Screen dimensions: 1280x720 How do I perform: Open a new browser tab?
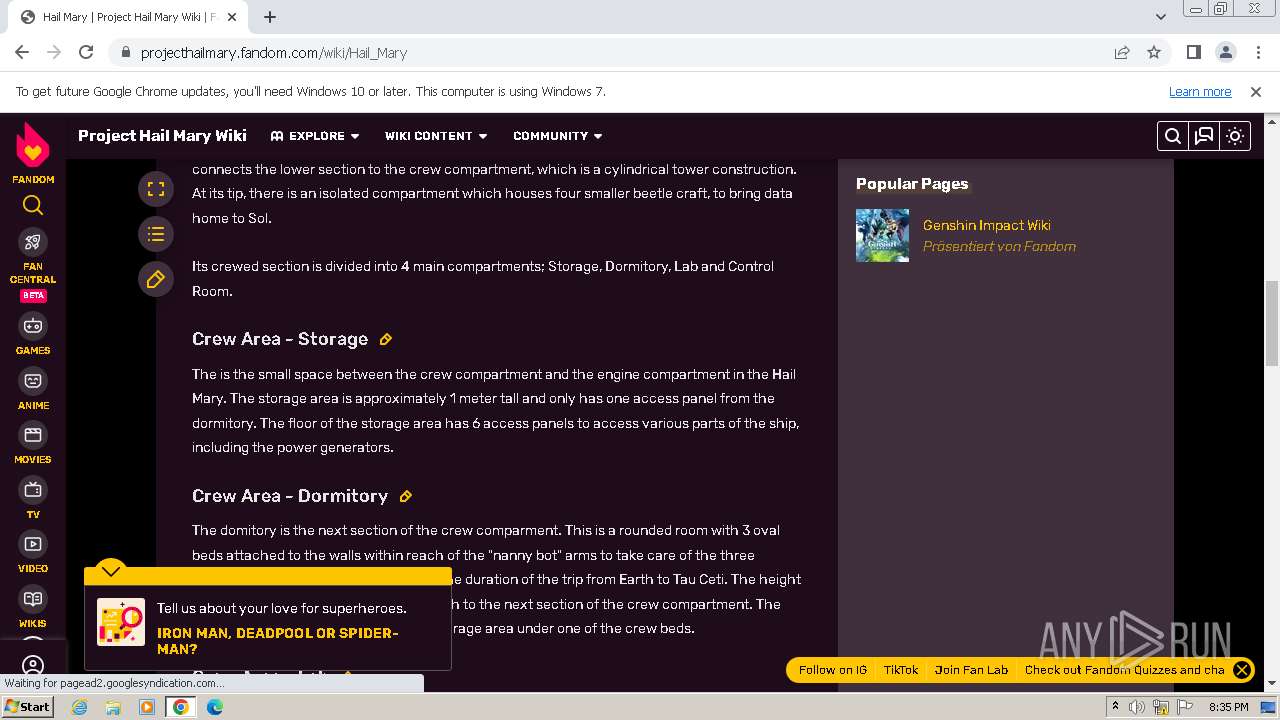(x=270, y=17)
